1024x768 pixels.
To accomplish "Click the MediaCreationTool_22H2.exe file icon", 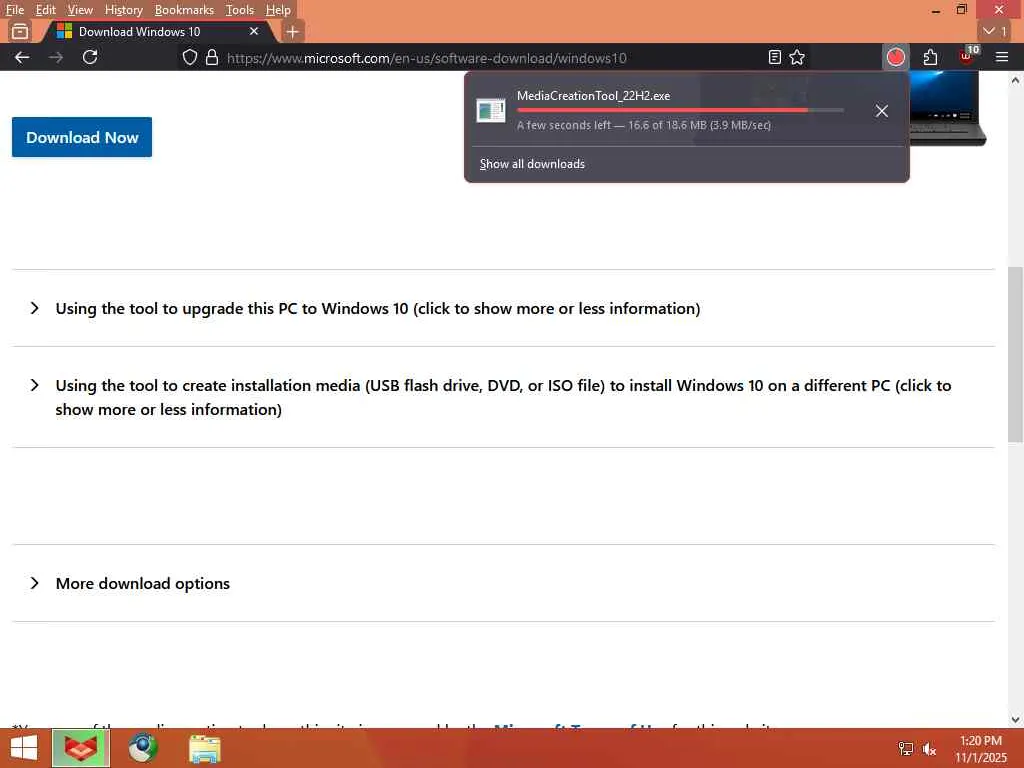I will tap(491, 110).
